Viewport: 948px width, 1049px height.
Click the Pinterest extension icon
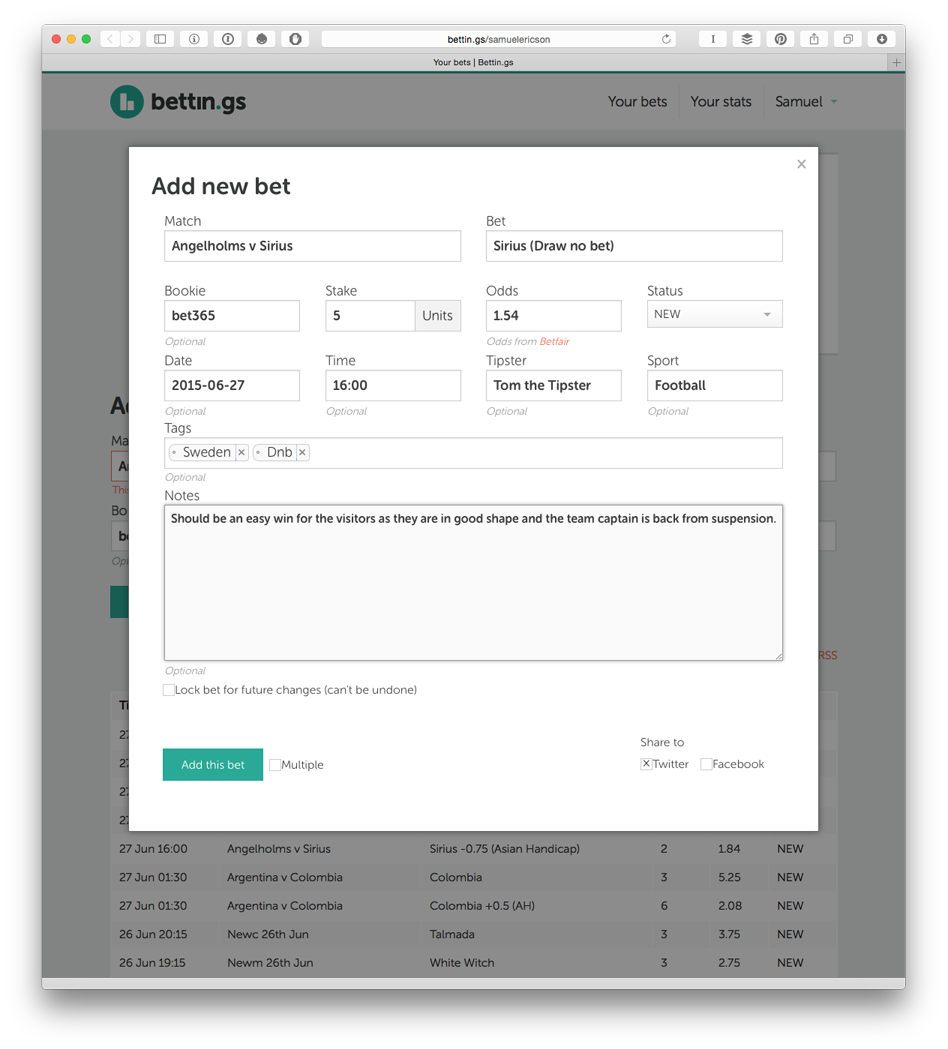click(780, 39)
